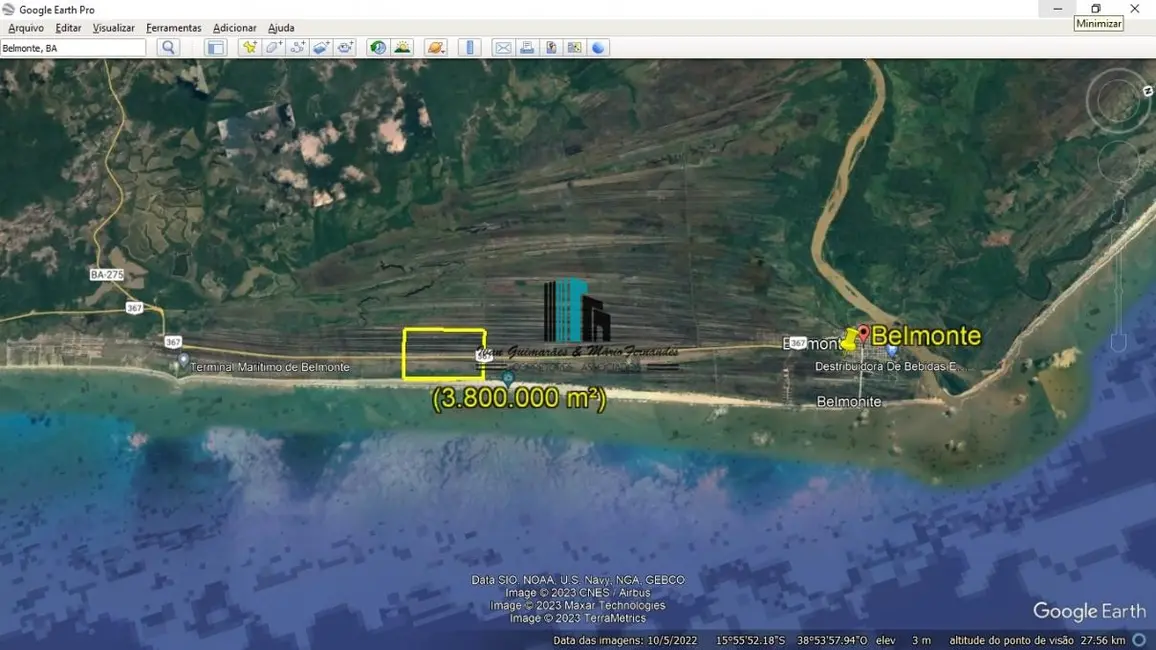Add an image overlay icon
This screenshot has width=1156, height=650.
[x=321, y=48]
